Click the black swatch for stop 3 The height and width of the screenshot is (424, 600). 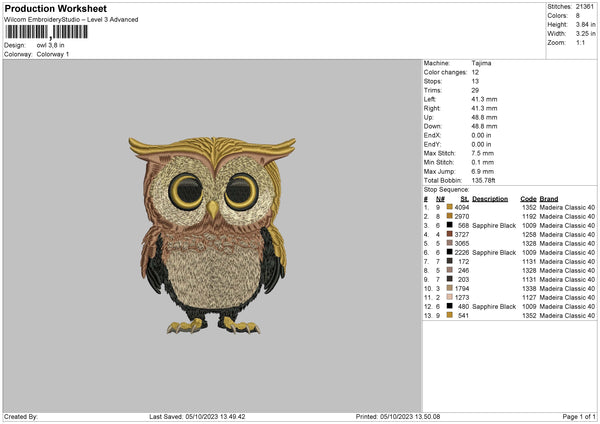(x=450, y=225)
